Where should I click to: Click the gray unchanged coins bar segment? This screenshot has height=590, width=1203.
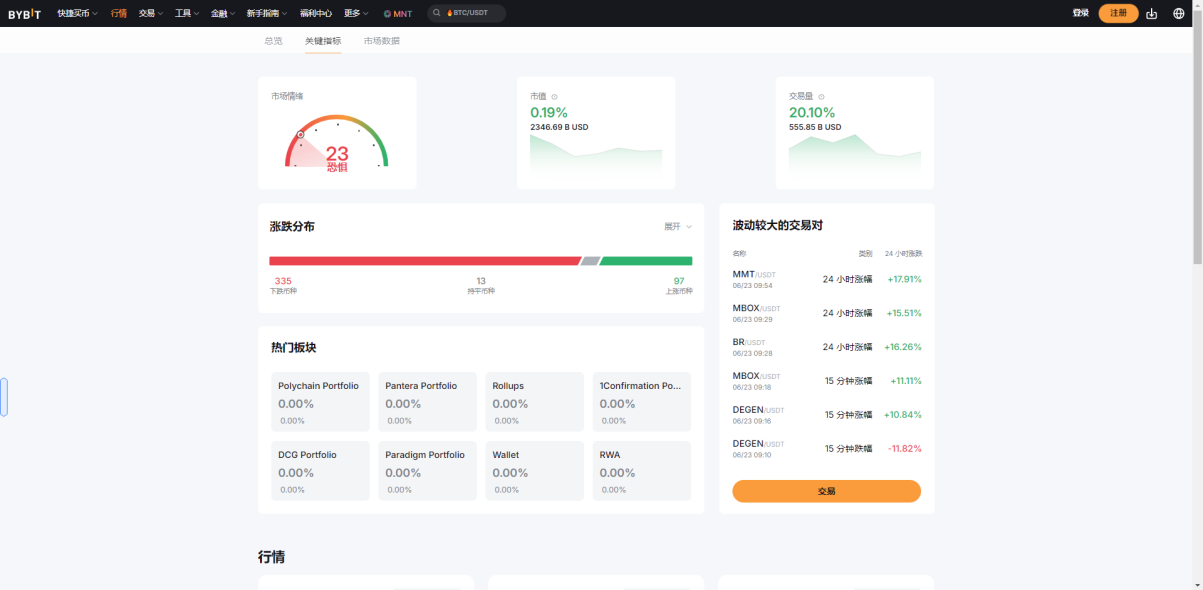(590, 261)
